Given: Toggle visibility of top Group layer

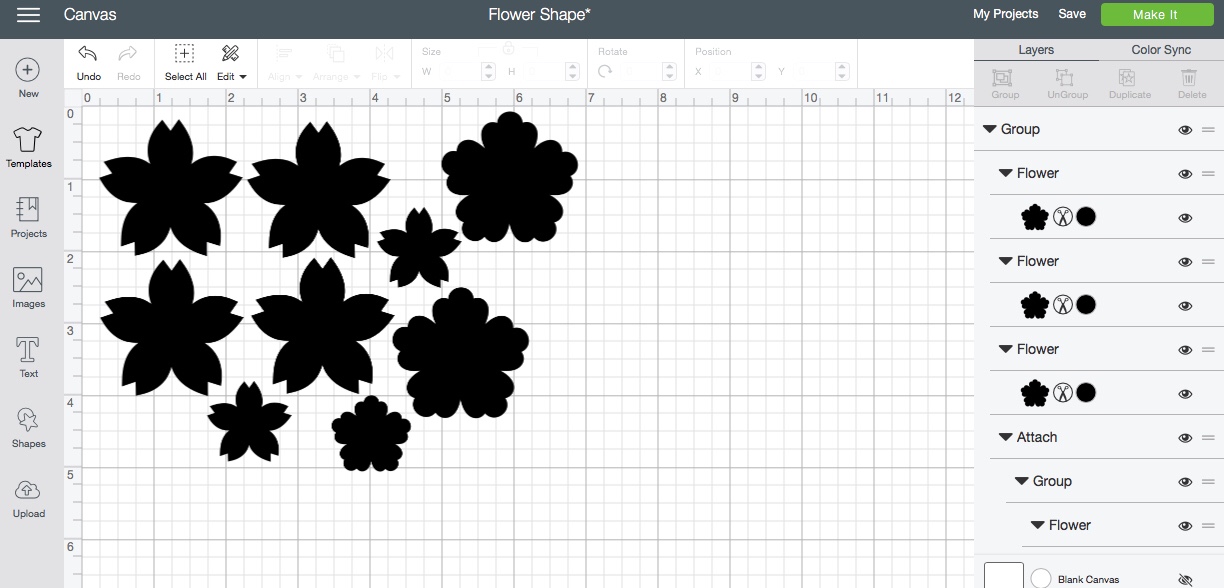Looking at the screenshot, I should click(1185, 130).
